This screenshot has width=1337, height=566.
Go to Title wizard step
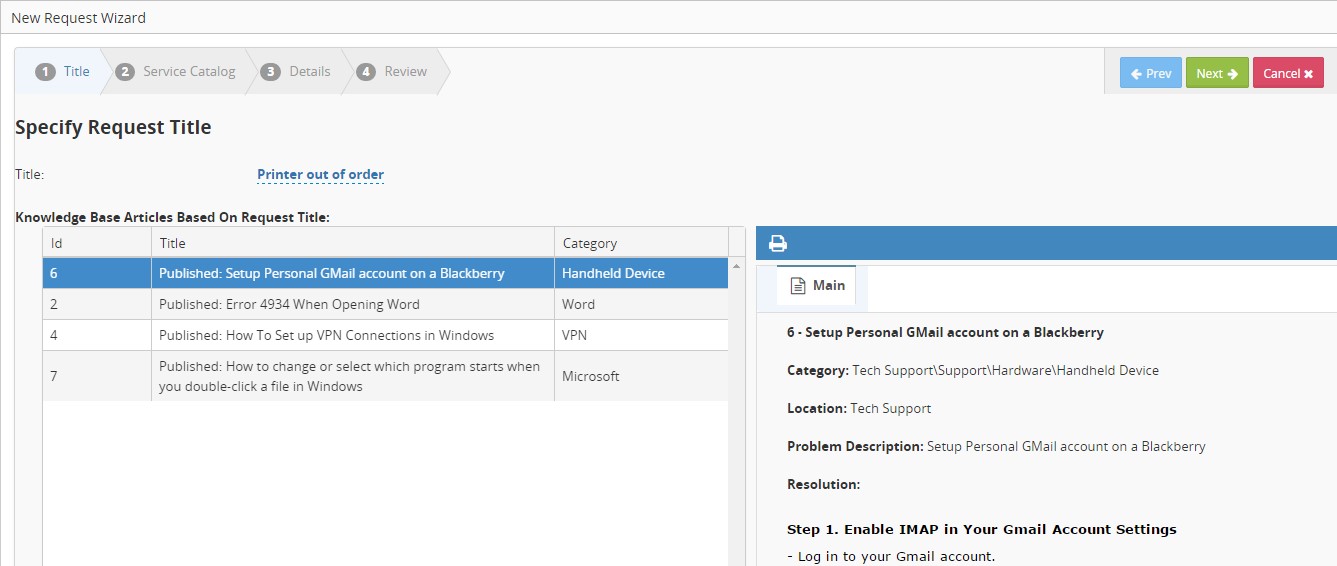click(x=63, y=72)
